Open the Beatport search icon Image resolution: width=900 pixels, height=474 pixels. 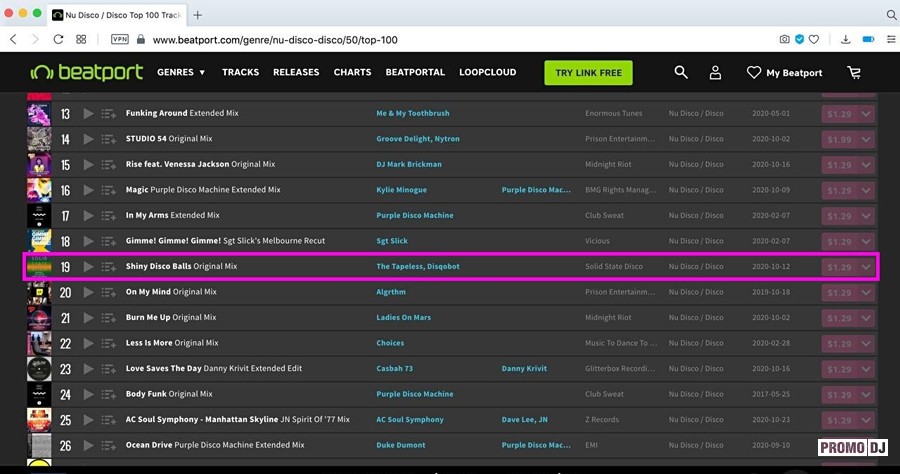(x=681, y=72)
